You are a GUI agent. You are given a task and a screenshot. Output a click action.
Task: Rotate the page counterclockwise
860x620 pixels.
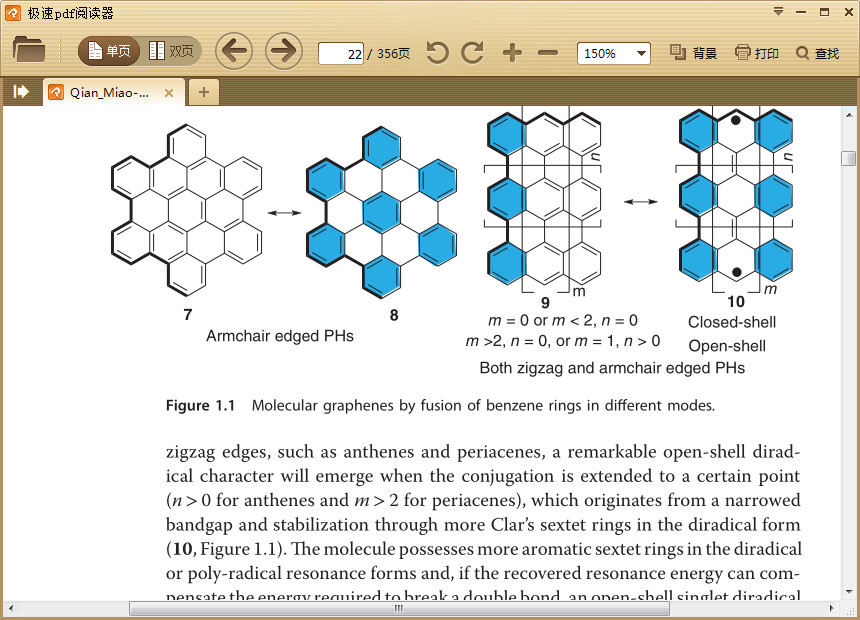point(437,53)
